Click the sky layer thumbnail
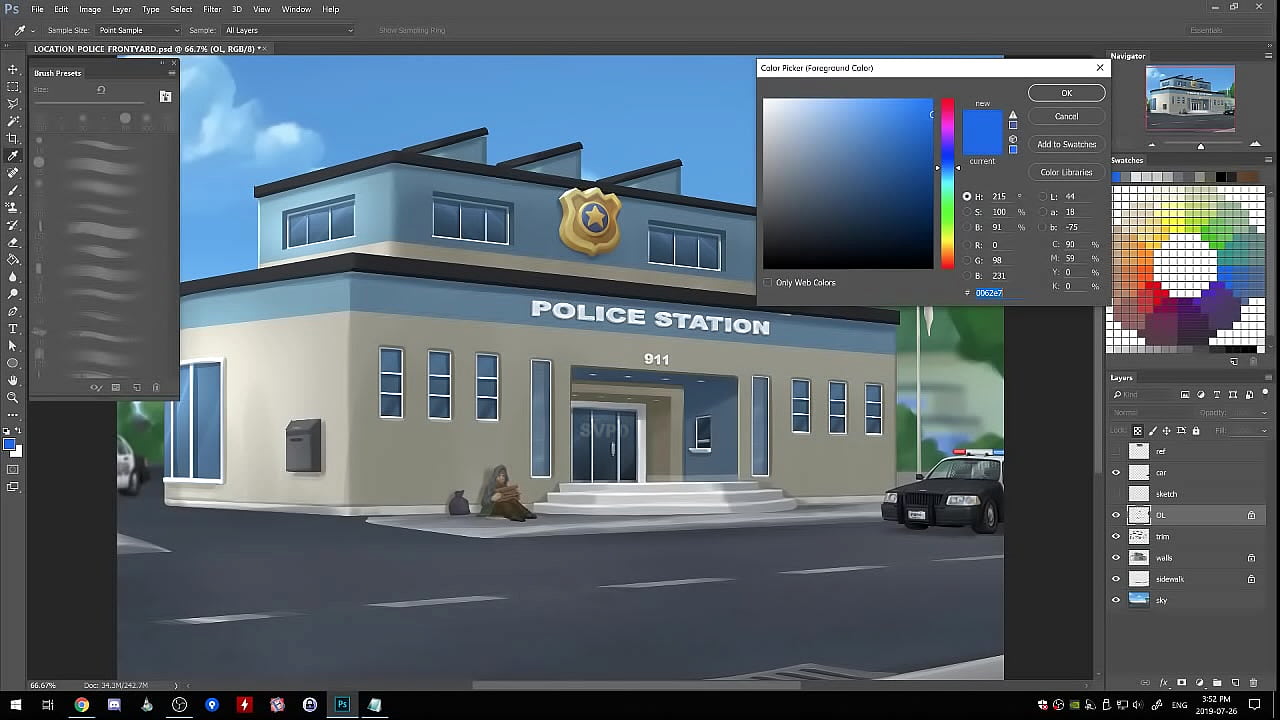The width and height of the screenshot is (1280, 720). point(1140,599)
